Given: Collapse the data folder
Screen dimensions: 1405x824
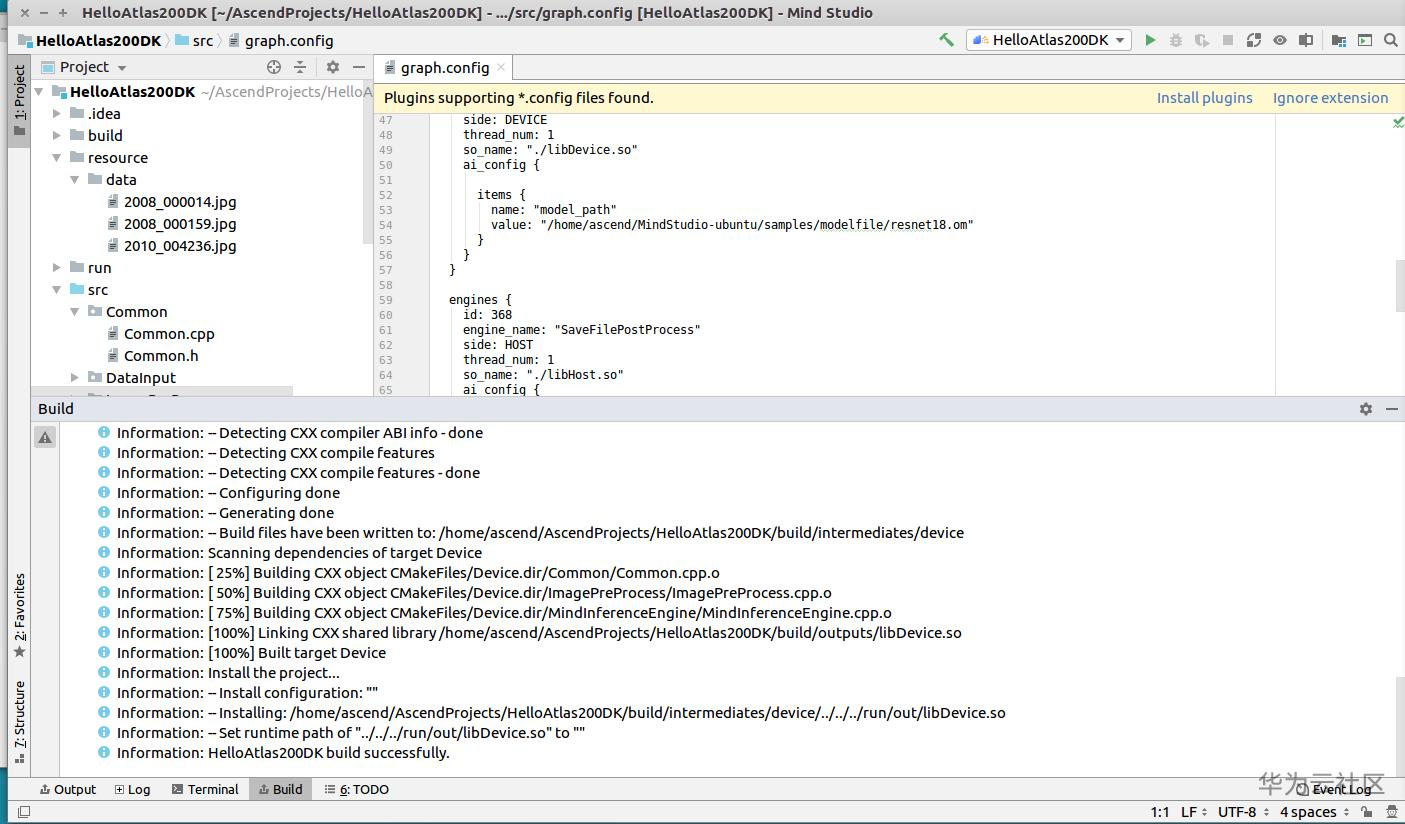Looking at the screenshot, I should click(75, 180).
